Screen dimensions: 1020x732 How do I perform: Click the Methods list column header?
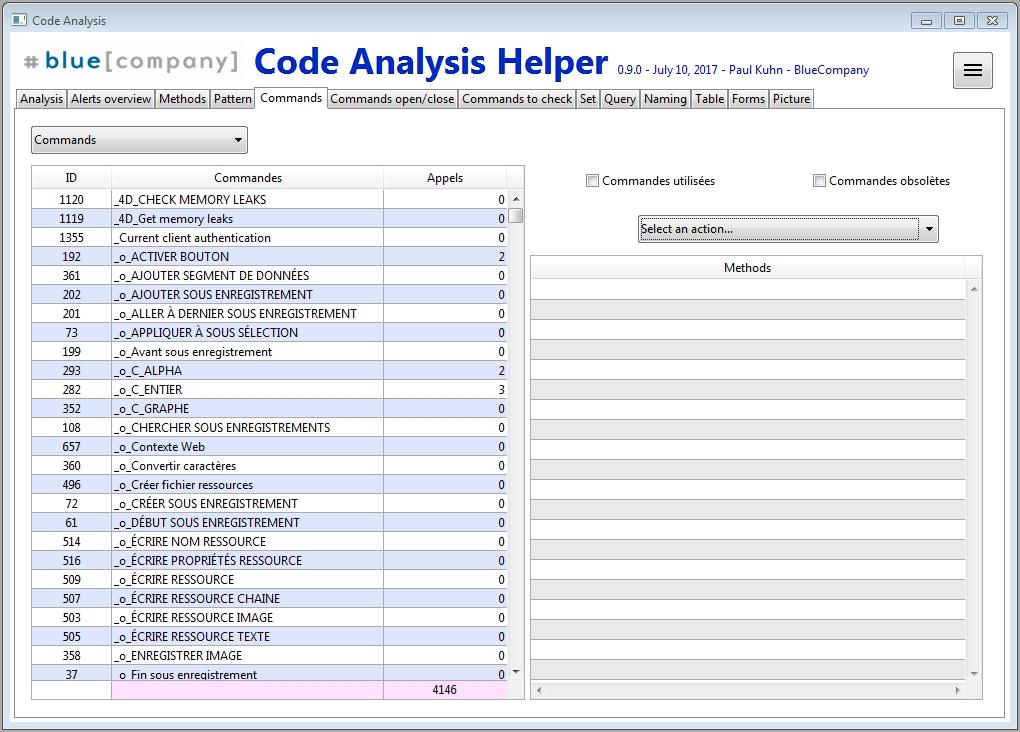(x=747, y=267)
